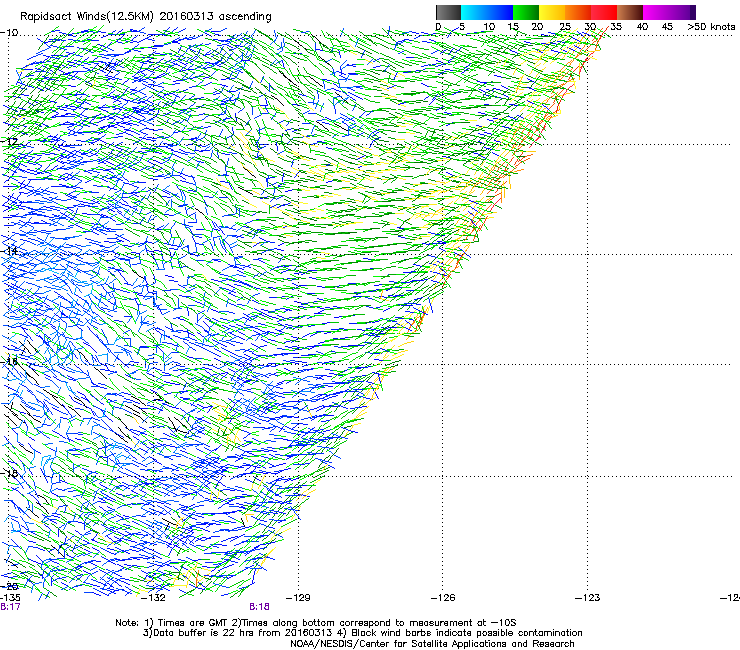The image size is (740, 650).
Task: Pick the orange 25-30 knots legend swatch
Action: (x=578, y=12)
